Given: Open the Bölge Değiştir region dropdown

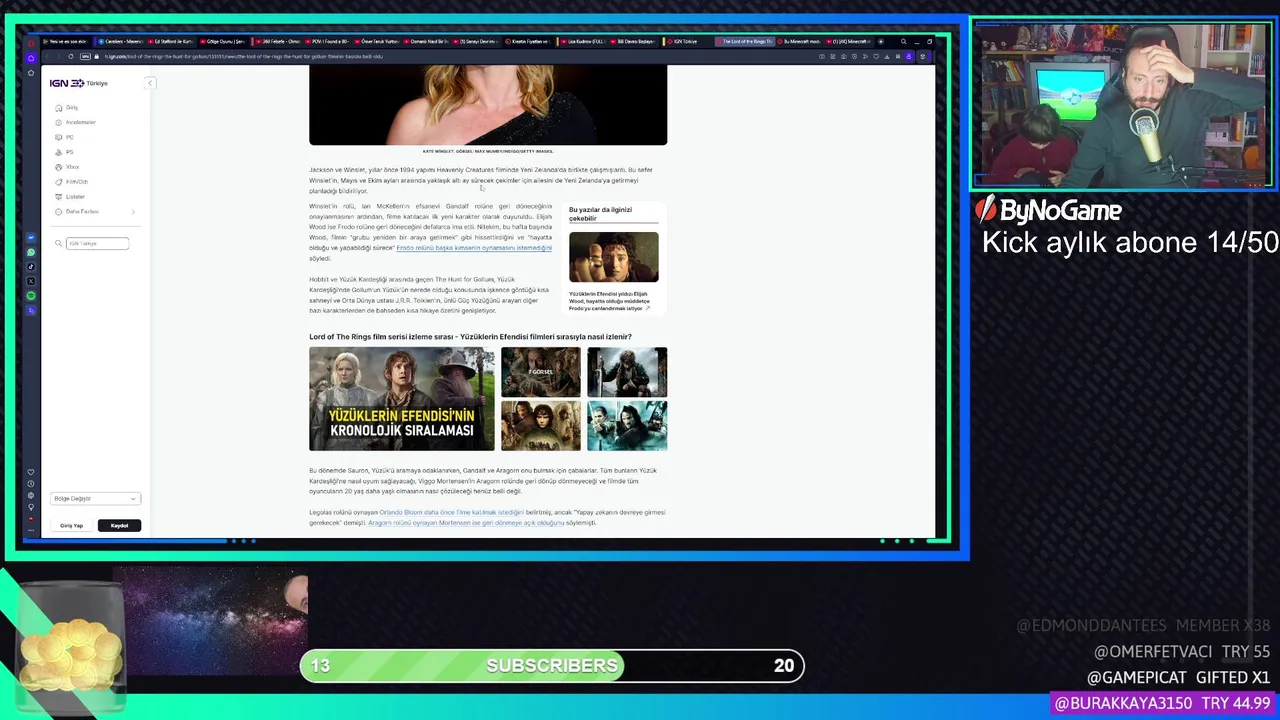Looking at the screenshot, I should tap(95, 498).
